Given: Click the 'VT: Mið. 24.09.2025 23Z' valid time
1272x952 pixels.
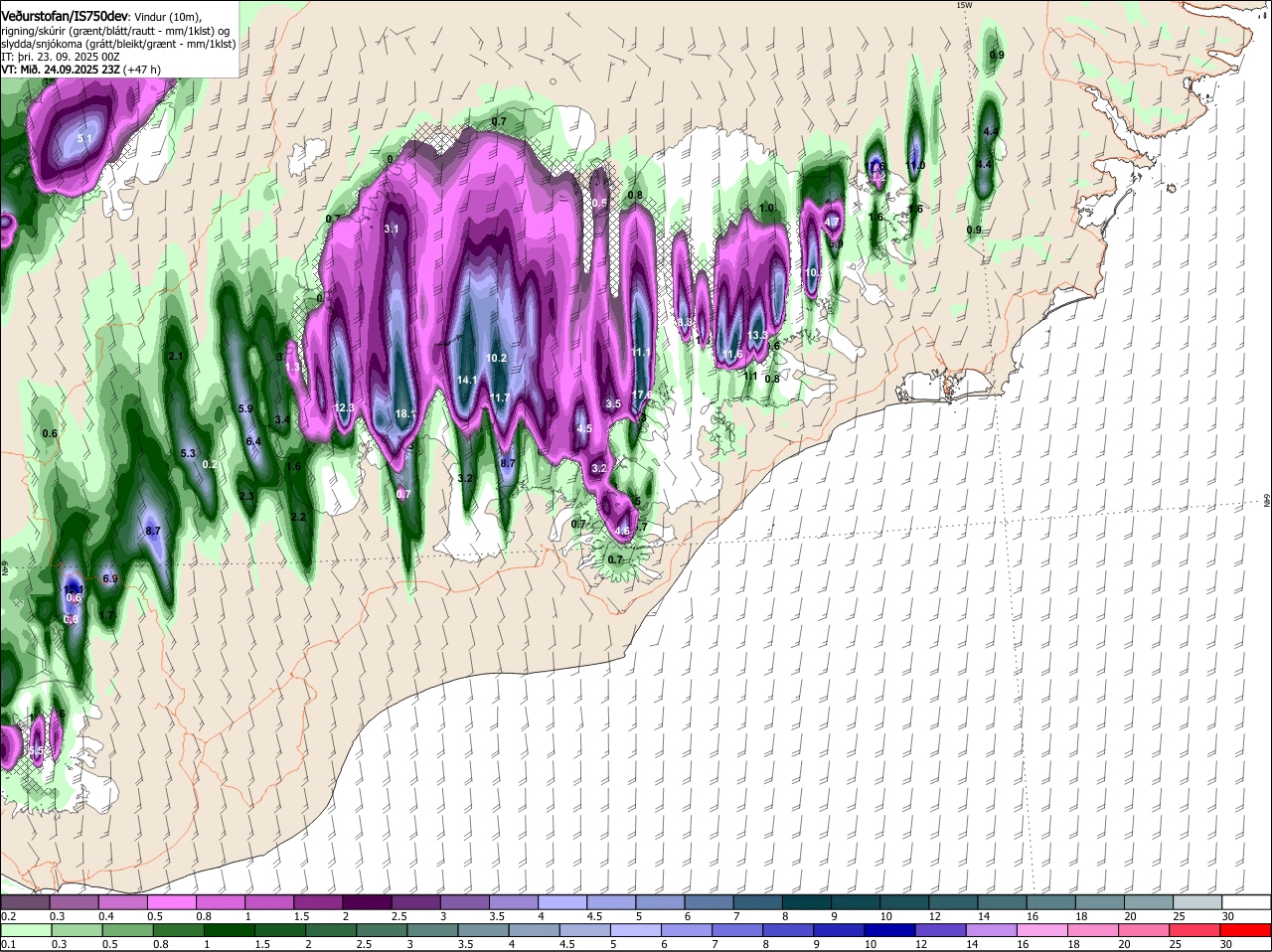Looking at the screenshot, I should [62, 70].
